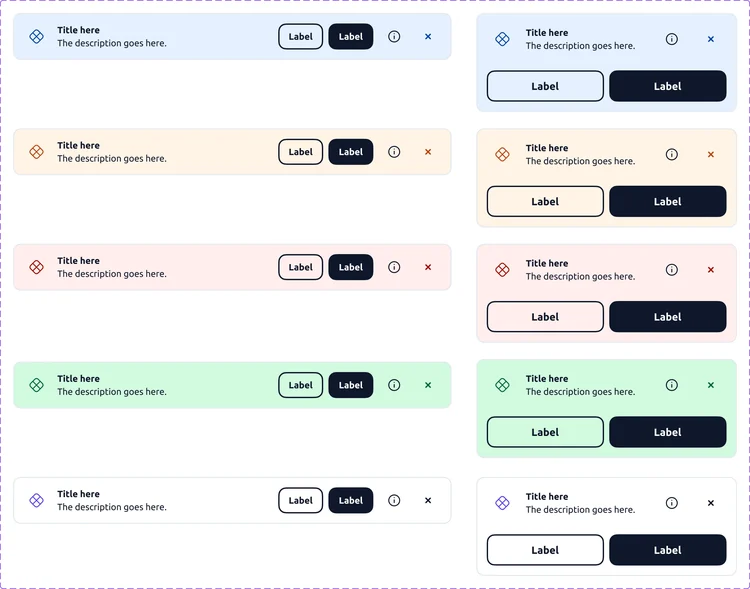The width and height of the screenshot is (750, 589).
Task: Select the large outlined Label button in red card
Action: (545, 317)
